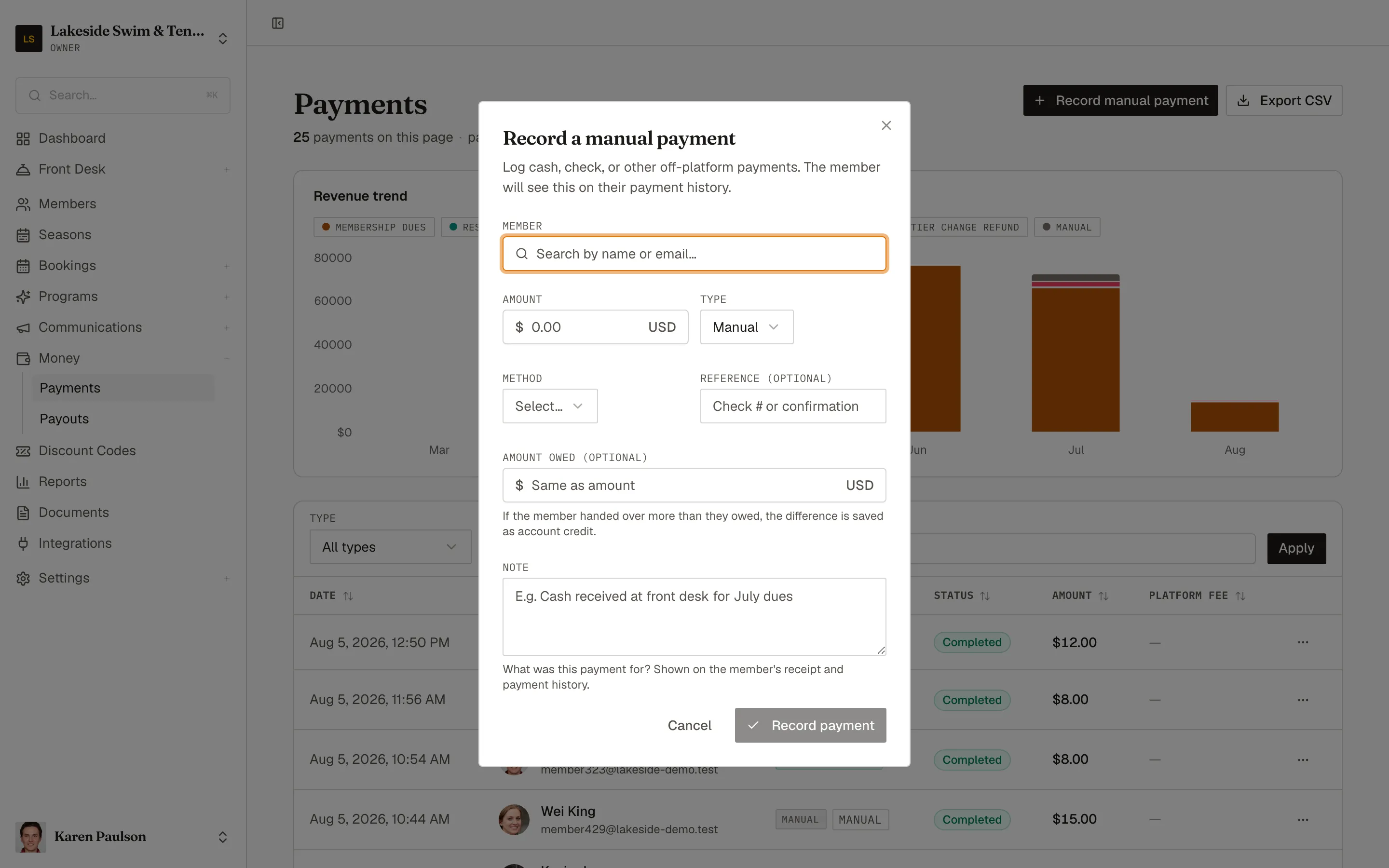Image resolution: width=1389 pixels, height=868 pixels.
Task: Click the Bookings calendar icon
Action: point(23,266)
